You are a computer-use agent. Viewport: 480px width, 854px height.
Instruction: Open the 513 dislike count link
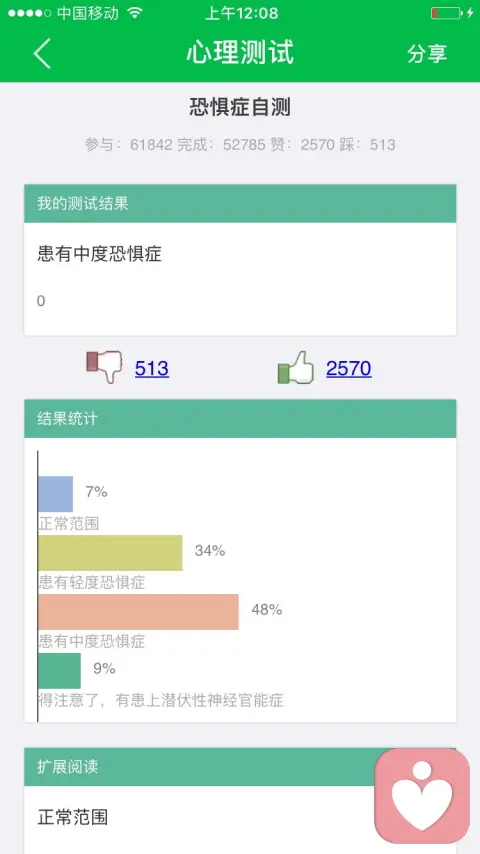tap(151, 369)
